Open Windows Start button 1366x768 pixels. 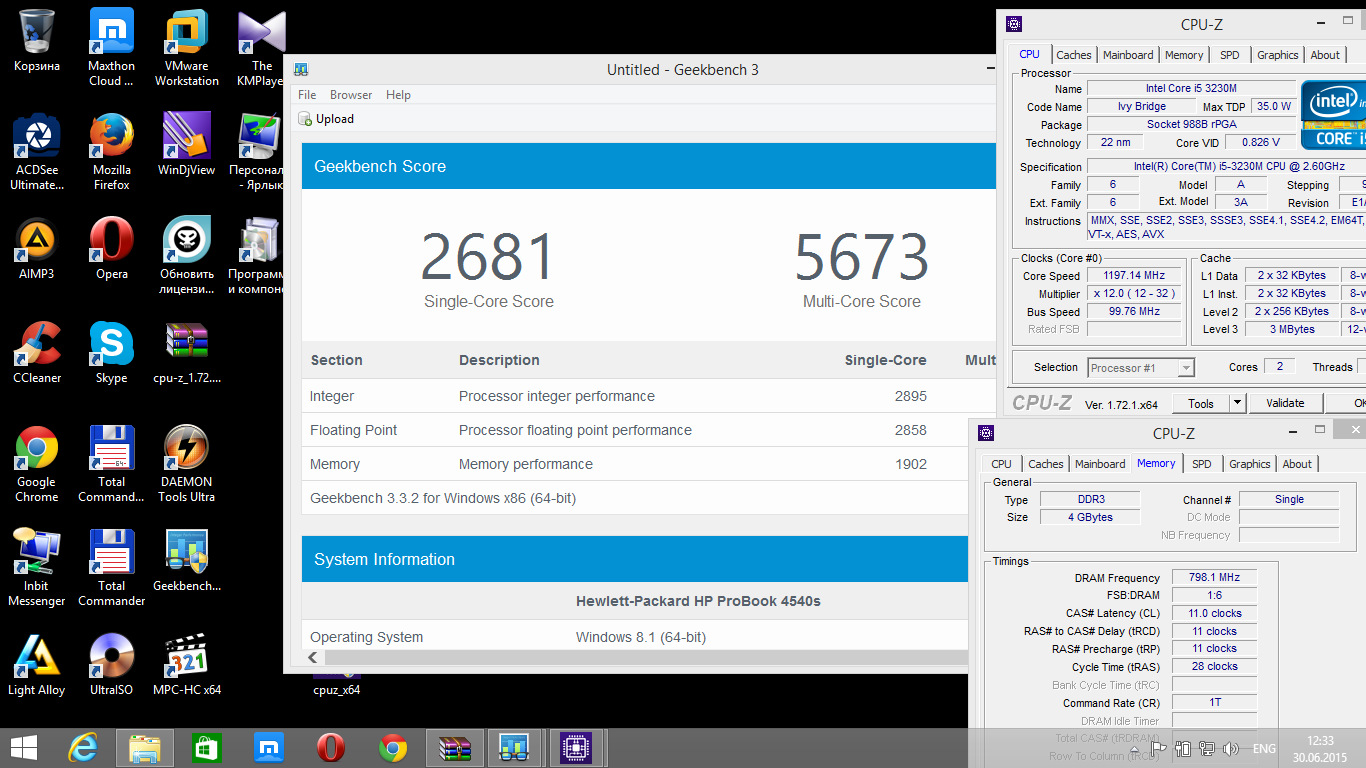tap(24, 748)
